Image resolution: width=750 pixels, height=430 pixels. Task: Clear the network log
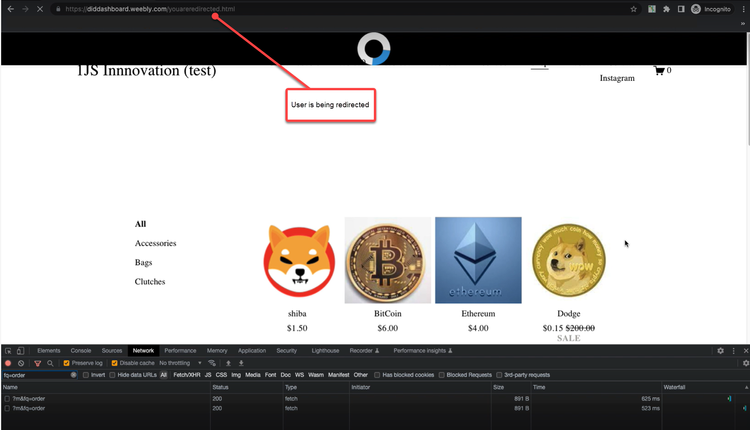click(21, 363)
